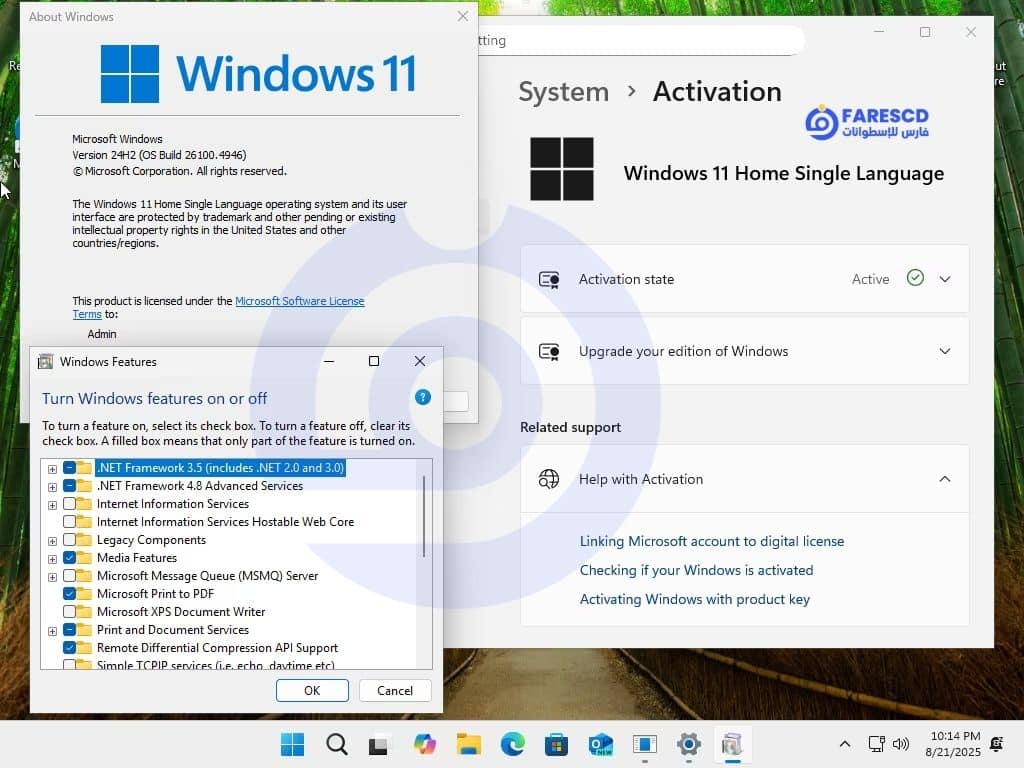Open Task View on taskbar
Screen dimensions: 1024x768
pyautogui.click(x=379, y=745)
